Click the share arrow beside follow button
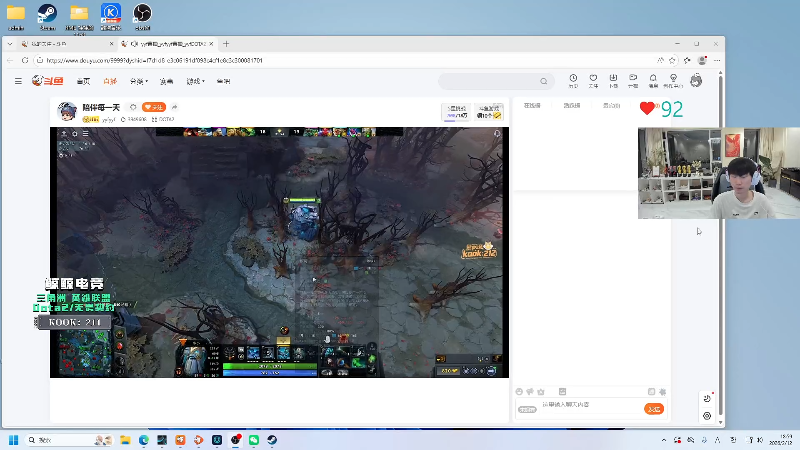 point(174,107)
